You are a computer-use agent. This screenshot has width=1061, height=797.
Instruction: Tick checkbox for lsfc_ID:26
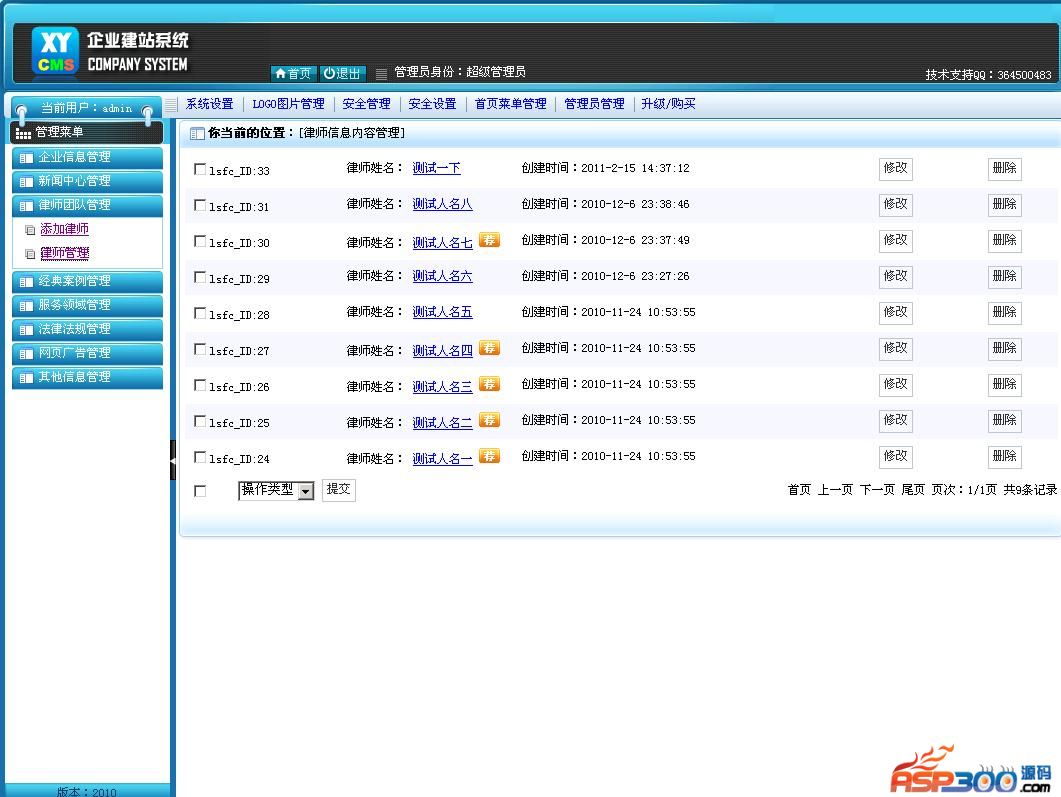[x=200, y=385]
